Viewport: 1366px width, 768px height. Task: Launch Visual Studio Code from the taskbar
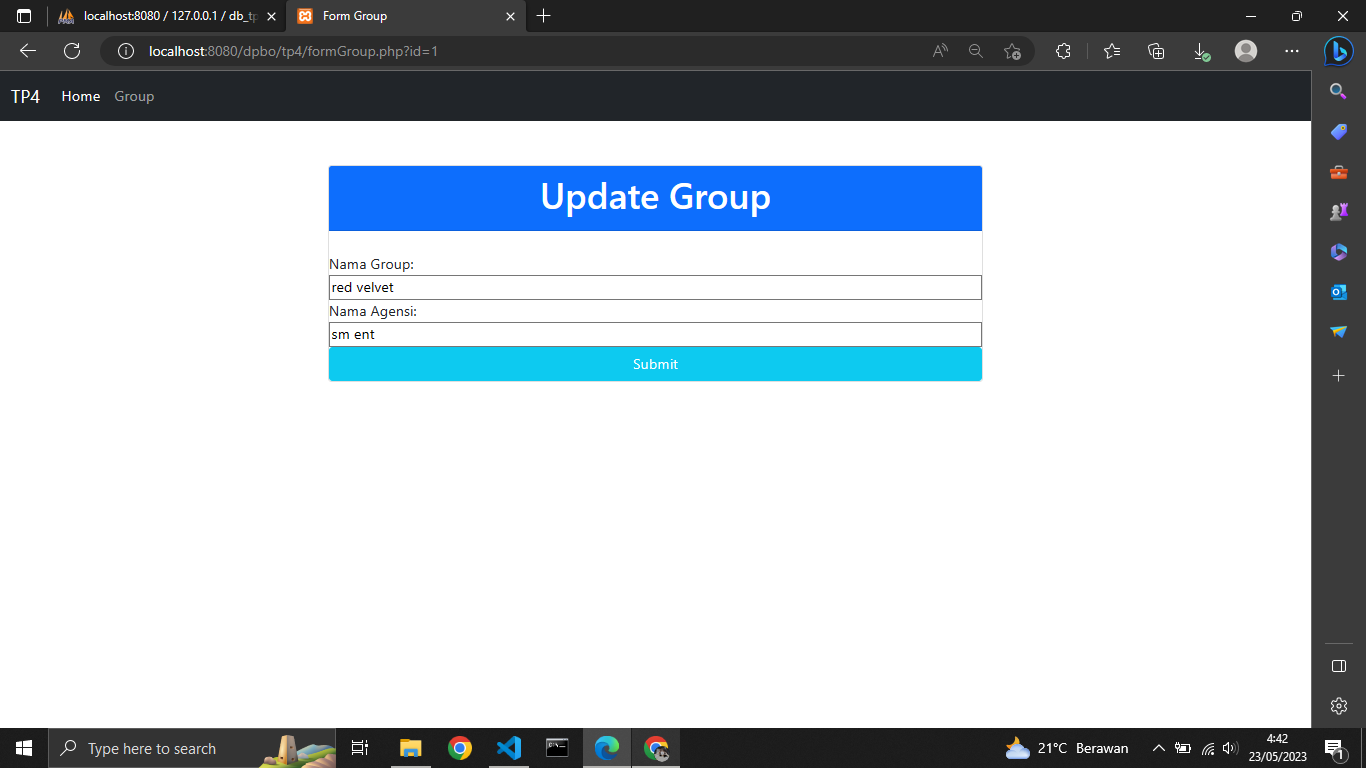tap(509, 747)
